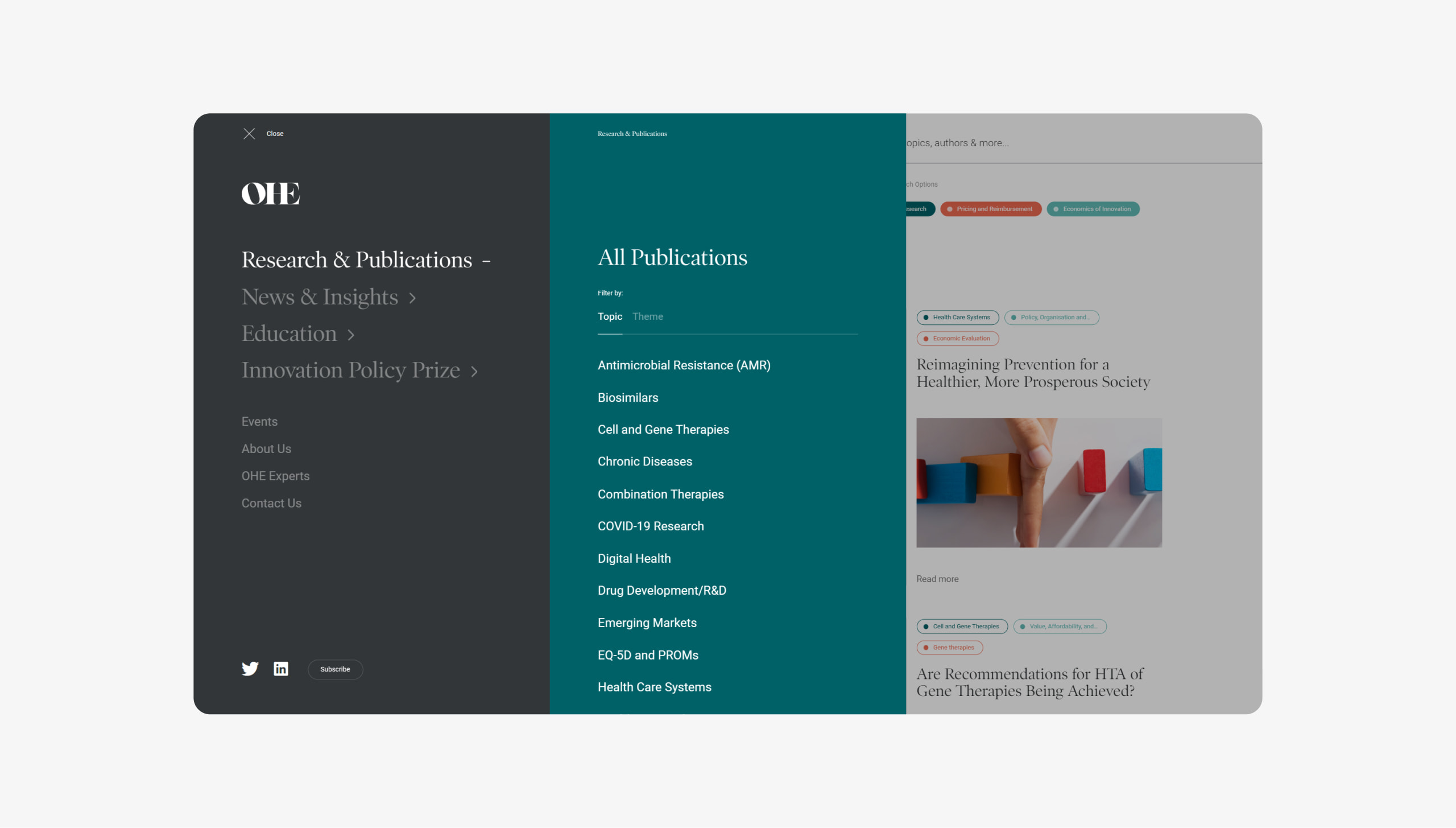Choose the Combination Therapies topic

[x=660, y=495]
